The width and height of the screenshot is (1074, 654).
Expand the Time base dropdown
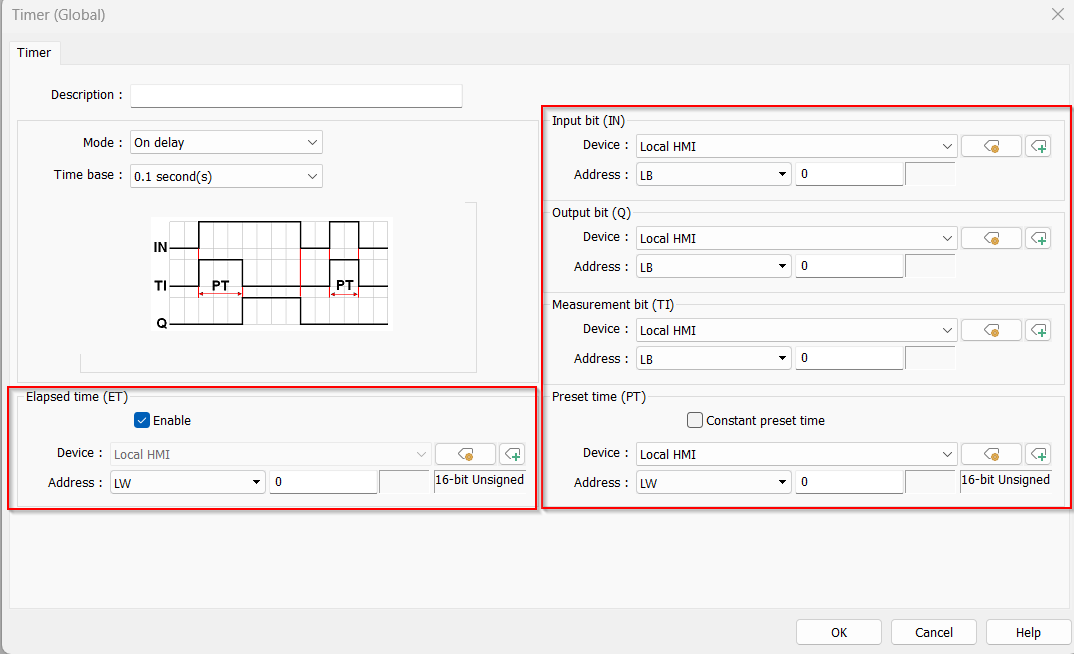point(226,176)
